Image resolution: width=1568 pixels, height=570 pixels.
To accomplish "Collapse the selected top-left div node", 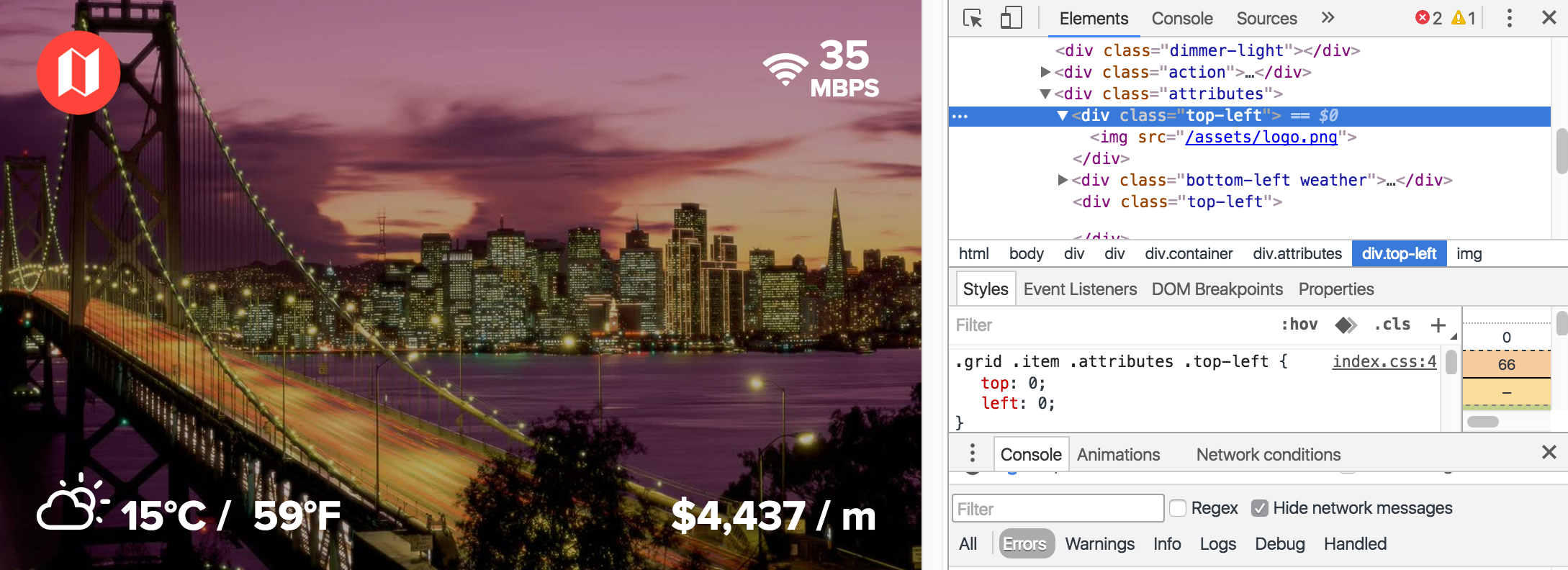I will [x=1062, y=115].
